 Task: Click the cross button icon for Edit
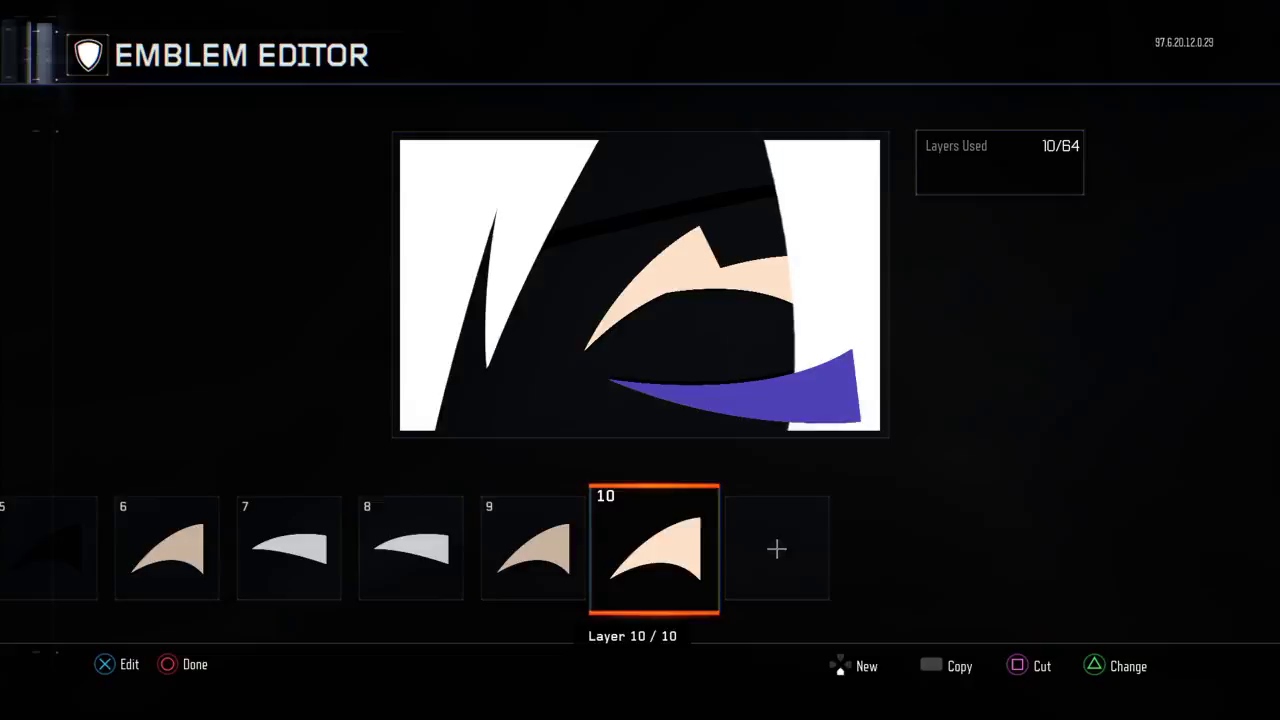pyautogui.click(x=105, y=664)
